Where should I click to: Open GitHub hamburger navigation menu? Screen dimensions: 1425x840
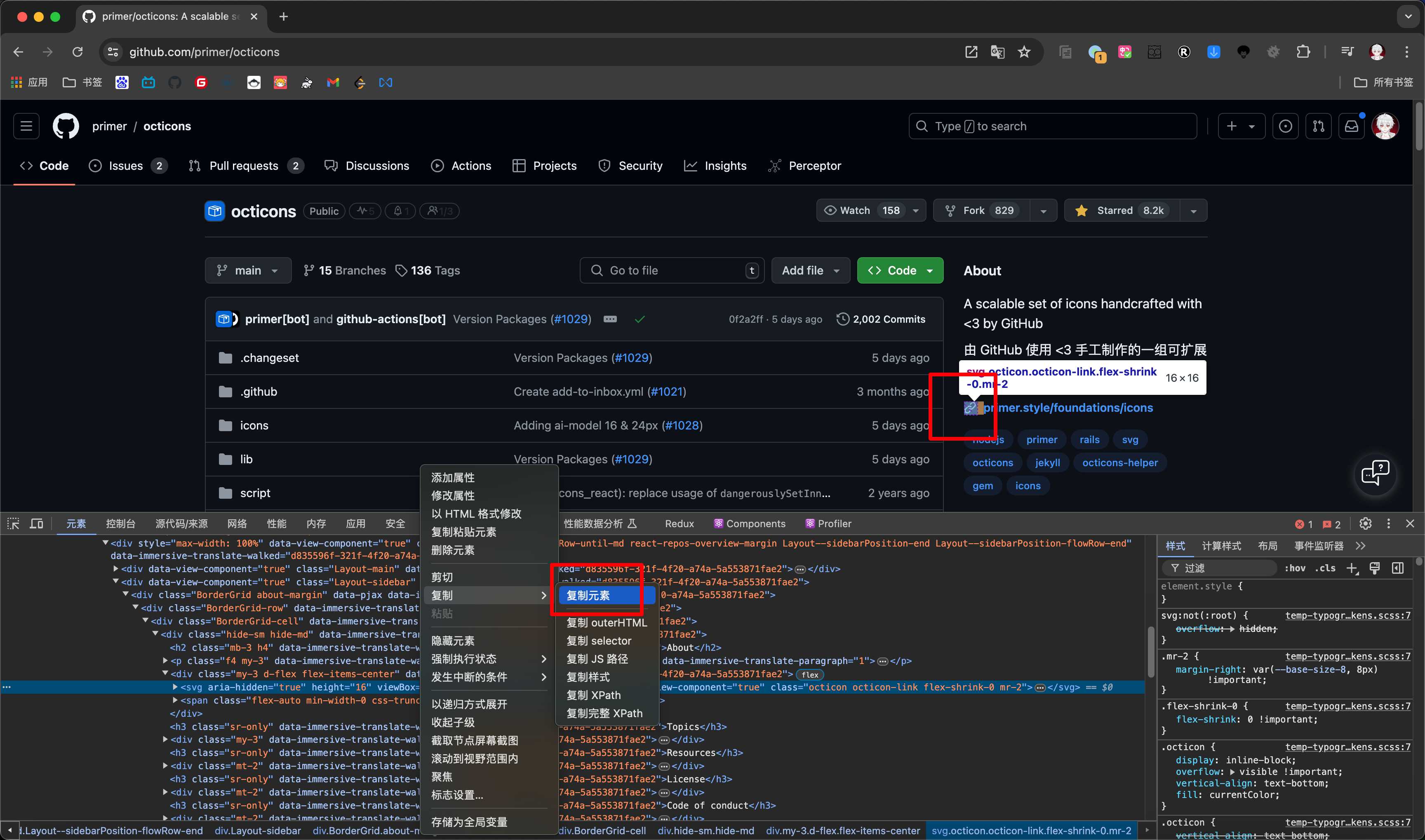point(27,126)
